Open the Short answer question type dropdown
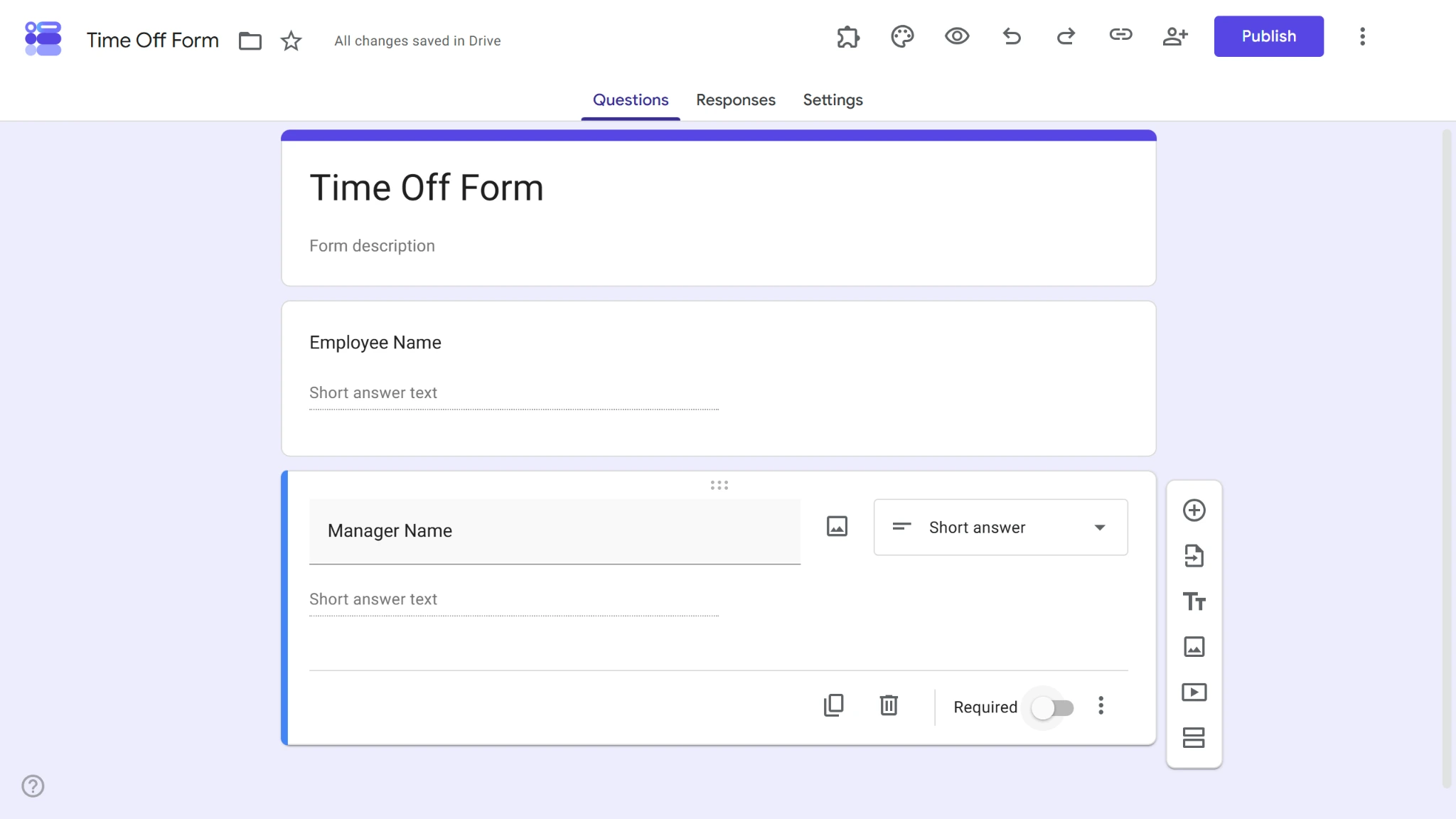1456x819 pixels. [1000, 528]
